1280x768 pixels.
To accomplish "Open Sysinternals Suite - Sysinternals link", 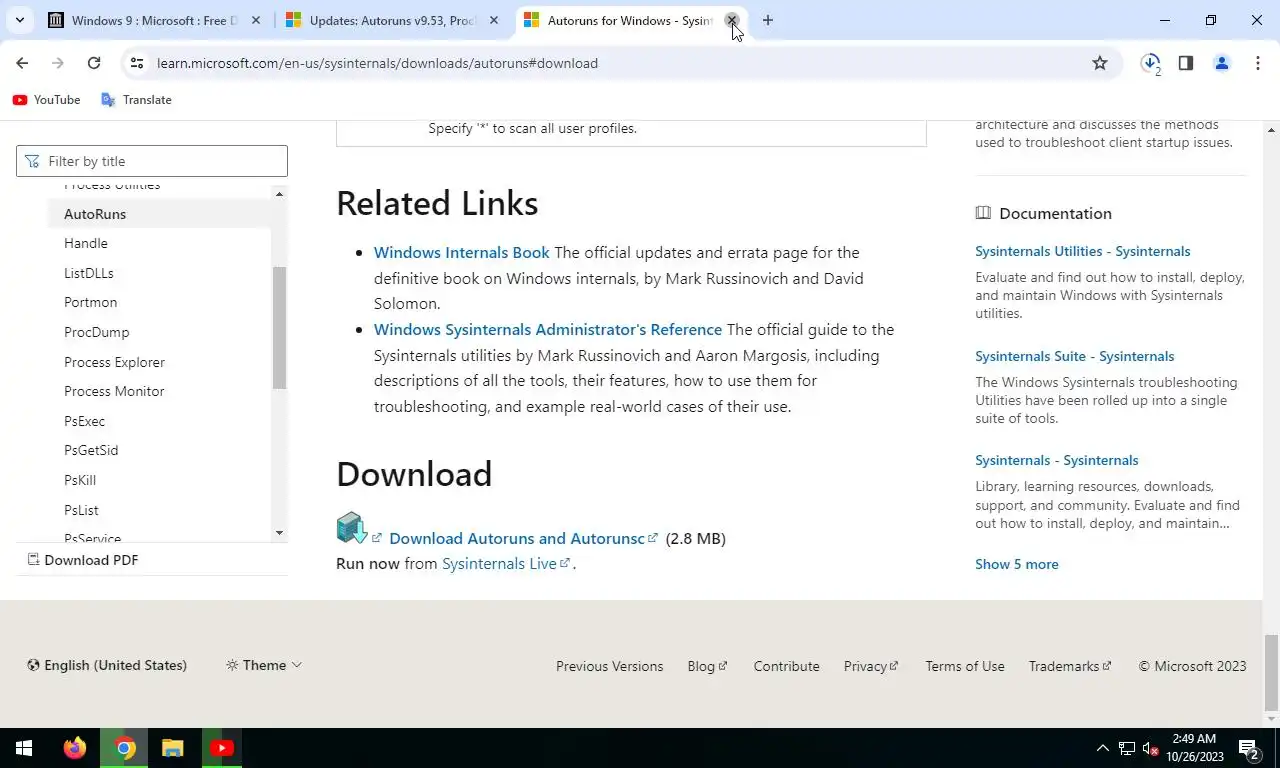I will click(1075, 356).
